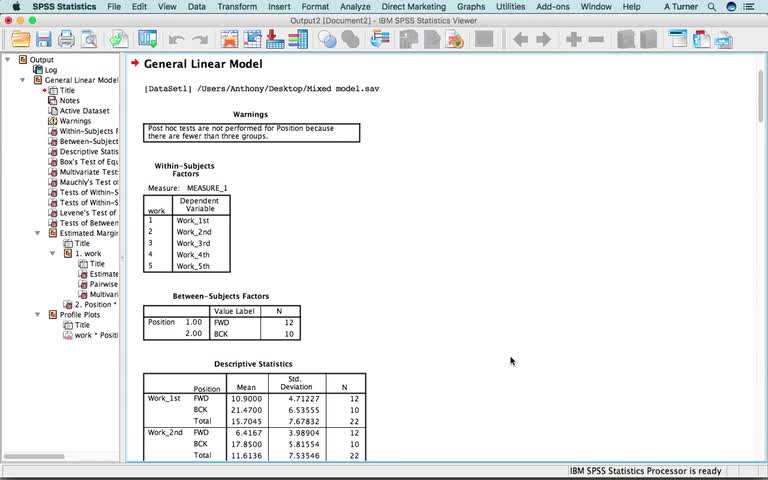This screenshot has width=768, height=480.
Task: Collapse the Estimated Marginal Means triangle
Action: [38, 233]
